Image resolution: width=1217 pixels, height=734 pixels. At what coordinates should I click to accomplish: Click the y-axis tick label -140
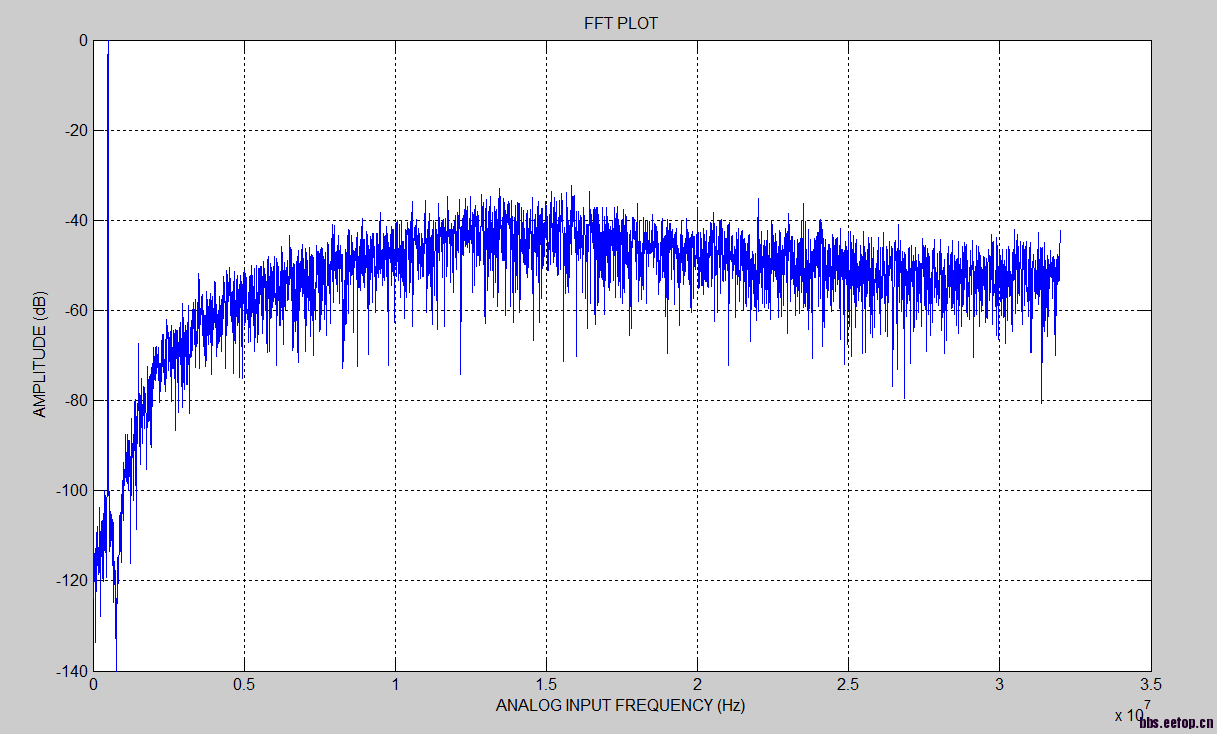(x=73, y=670)
